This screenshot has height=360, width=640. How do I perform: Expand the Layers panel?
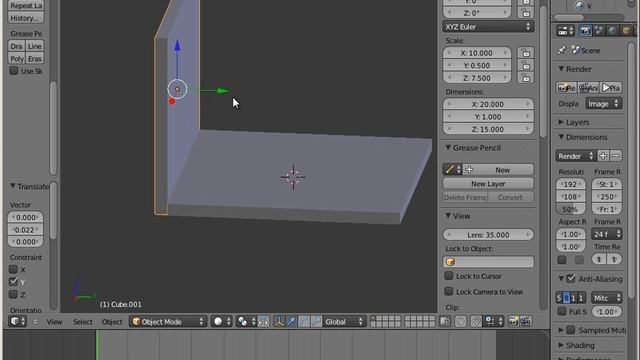pyautogui.click(x=561, y=122)
